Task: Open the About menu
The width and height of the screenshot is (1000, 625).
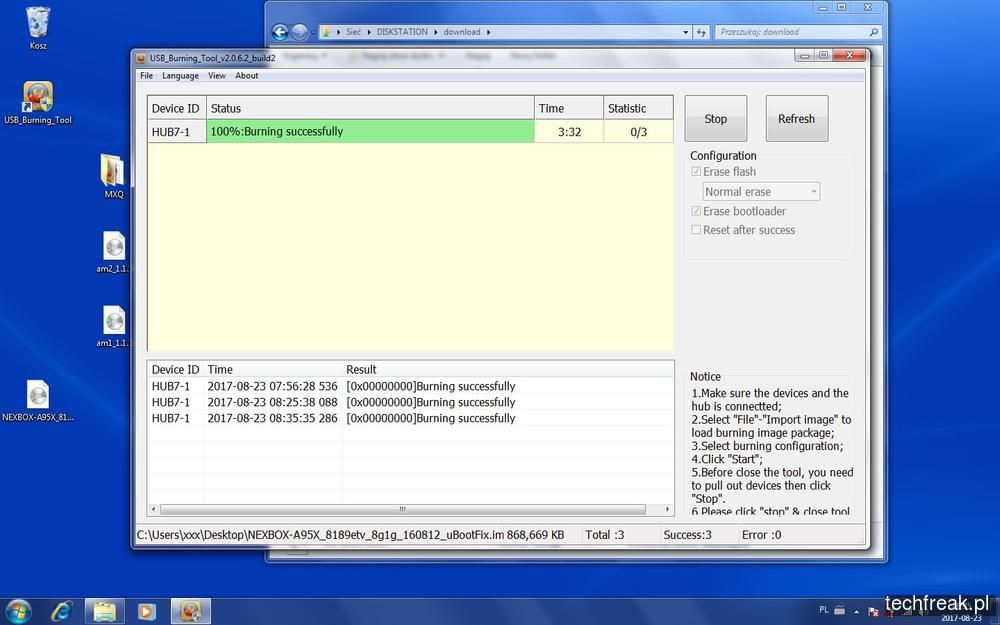Action: (247, 75)
